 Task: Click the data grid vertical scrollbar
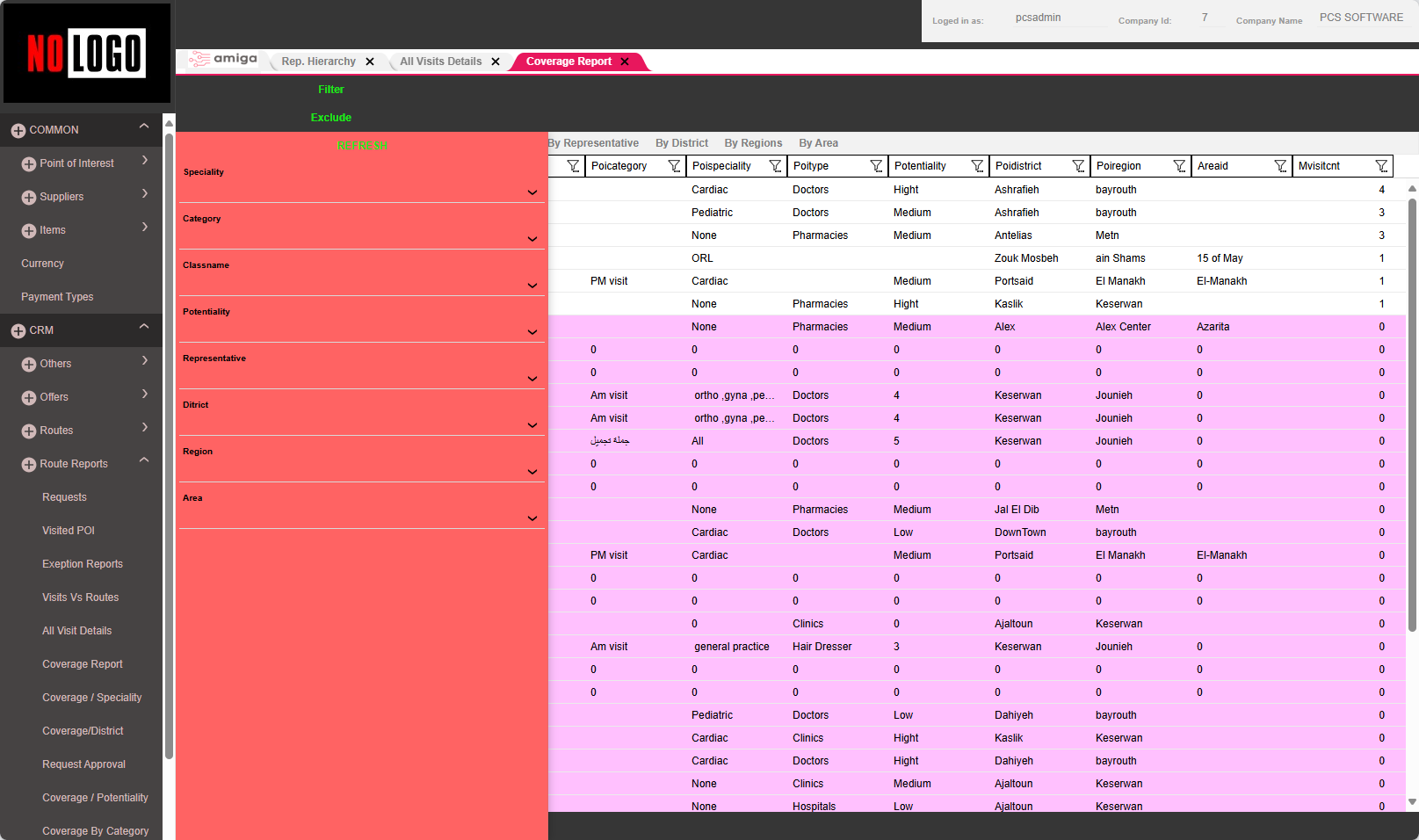[x=1412, y=413]
